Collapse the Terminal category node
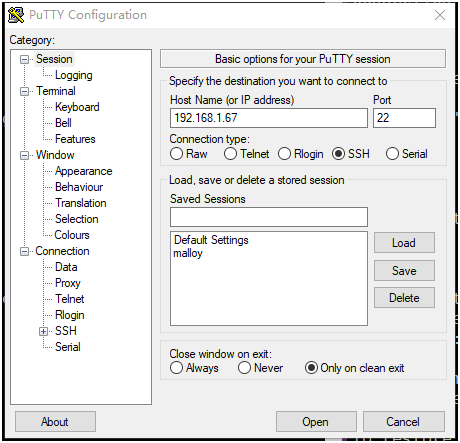 click(x=24, y=91)
